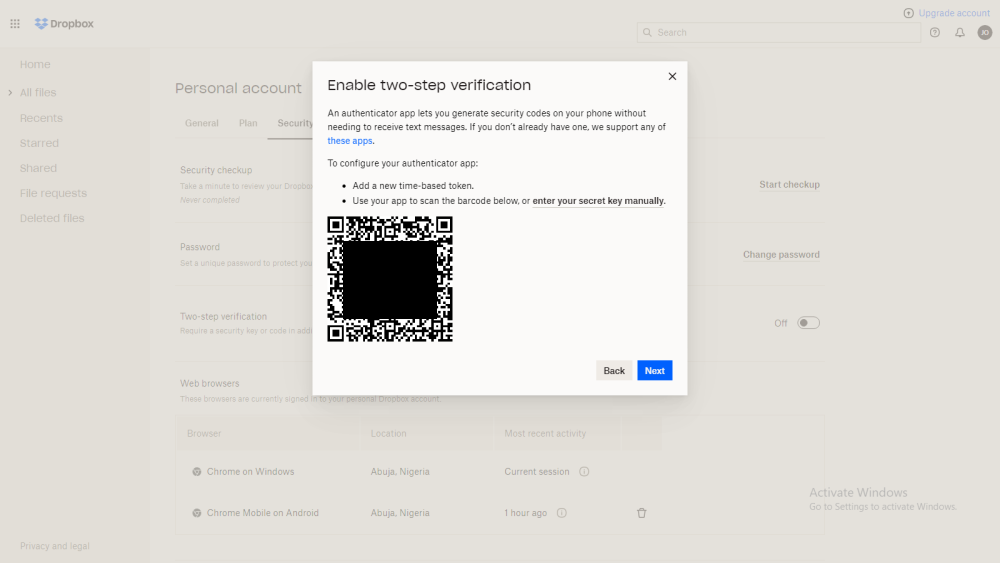Click the Dropbox logo
The width and height of the screenshot is (1000, 563).
[64, 24]
